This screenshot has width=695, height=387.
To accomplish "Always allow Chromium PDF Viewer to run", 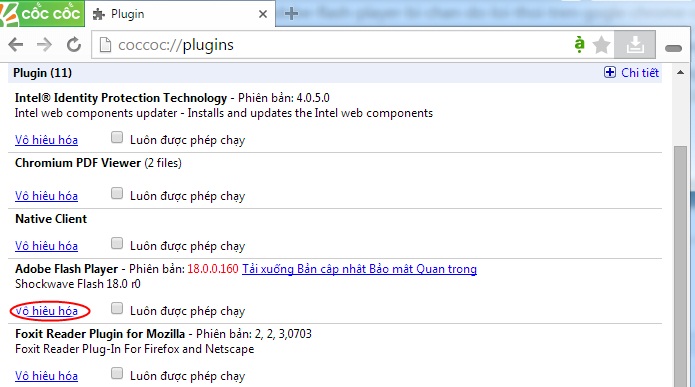I will [x=117, y=193].
